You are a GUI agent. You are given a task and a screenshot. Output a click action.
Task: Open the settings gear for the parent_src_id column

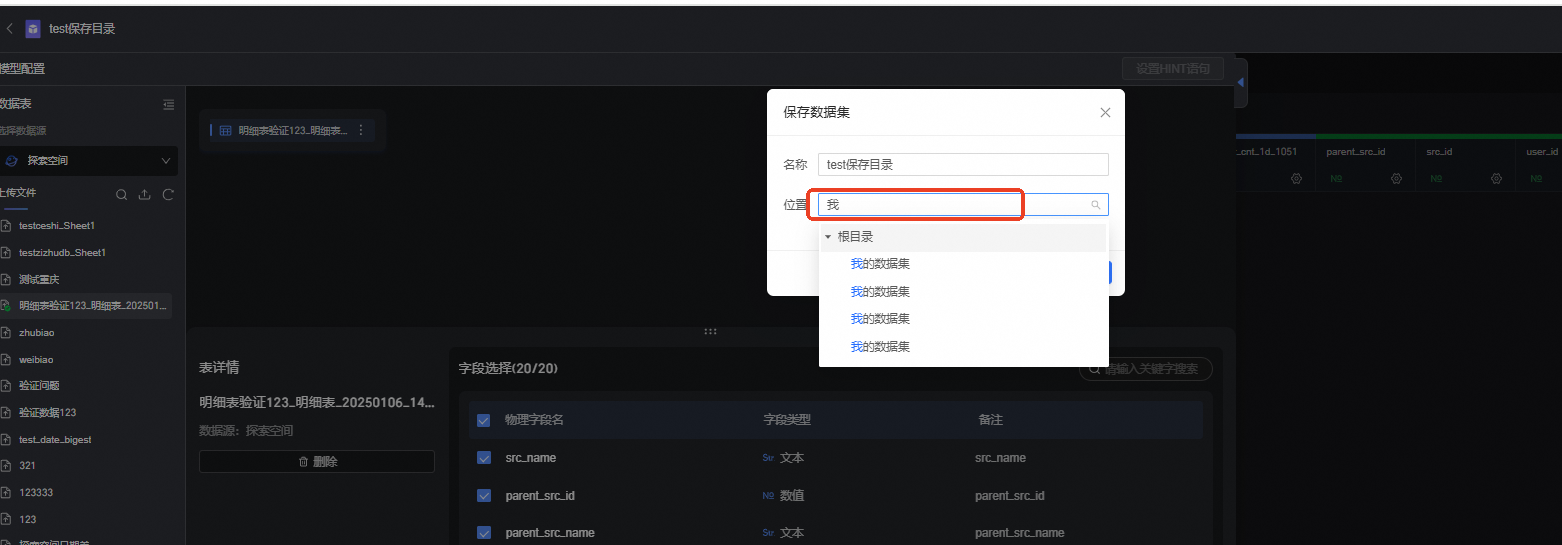pos(1396,178)
